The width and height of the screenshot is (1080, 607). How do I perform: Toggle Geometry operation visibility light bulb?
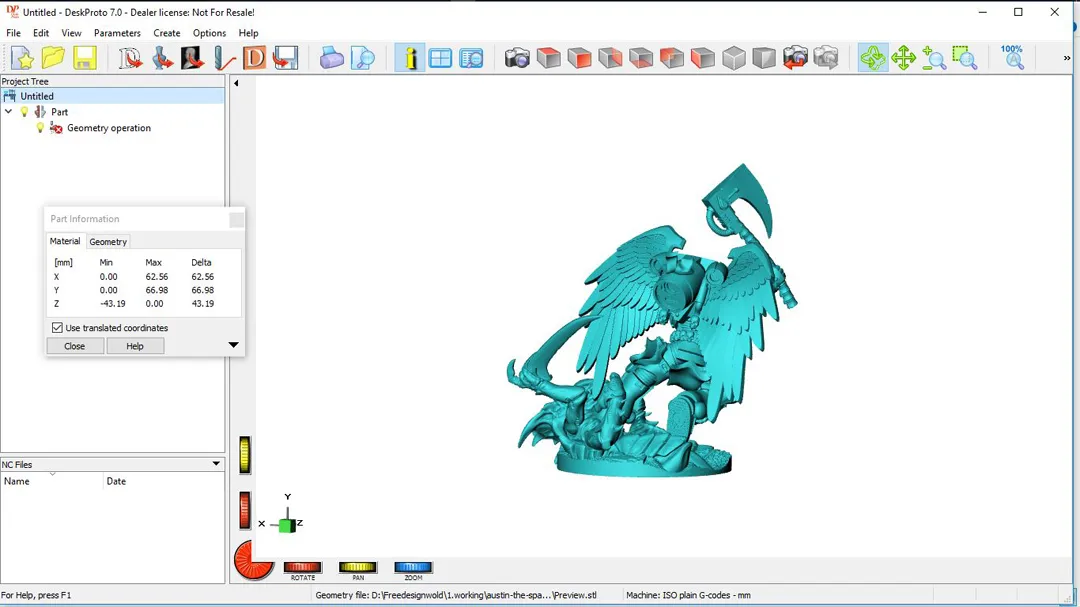(40, 128)
